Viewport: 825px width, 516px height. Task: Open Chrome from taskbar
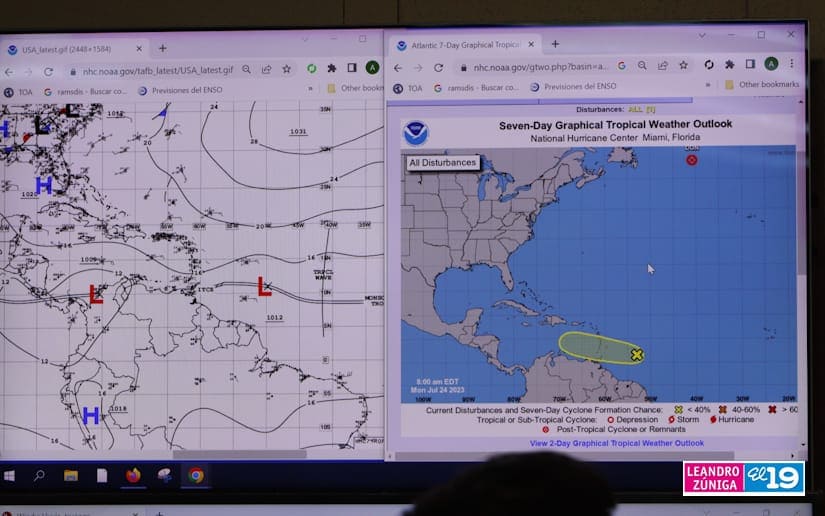196,475
